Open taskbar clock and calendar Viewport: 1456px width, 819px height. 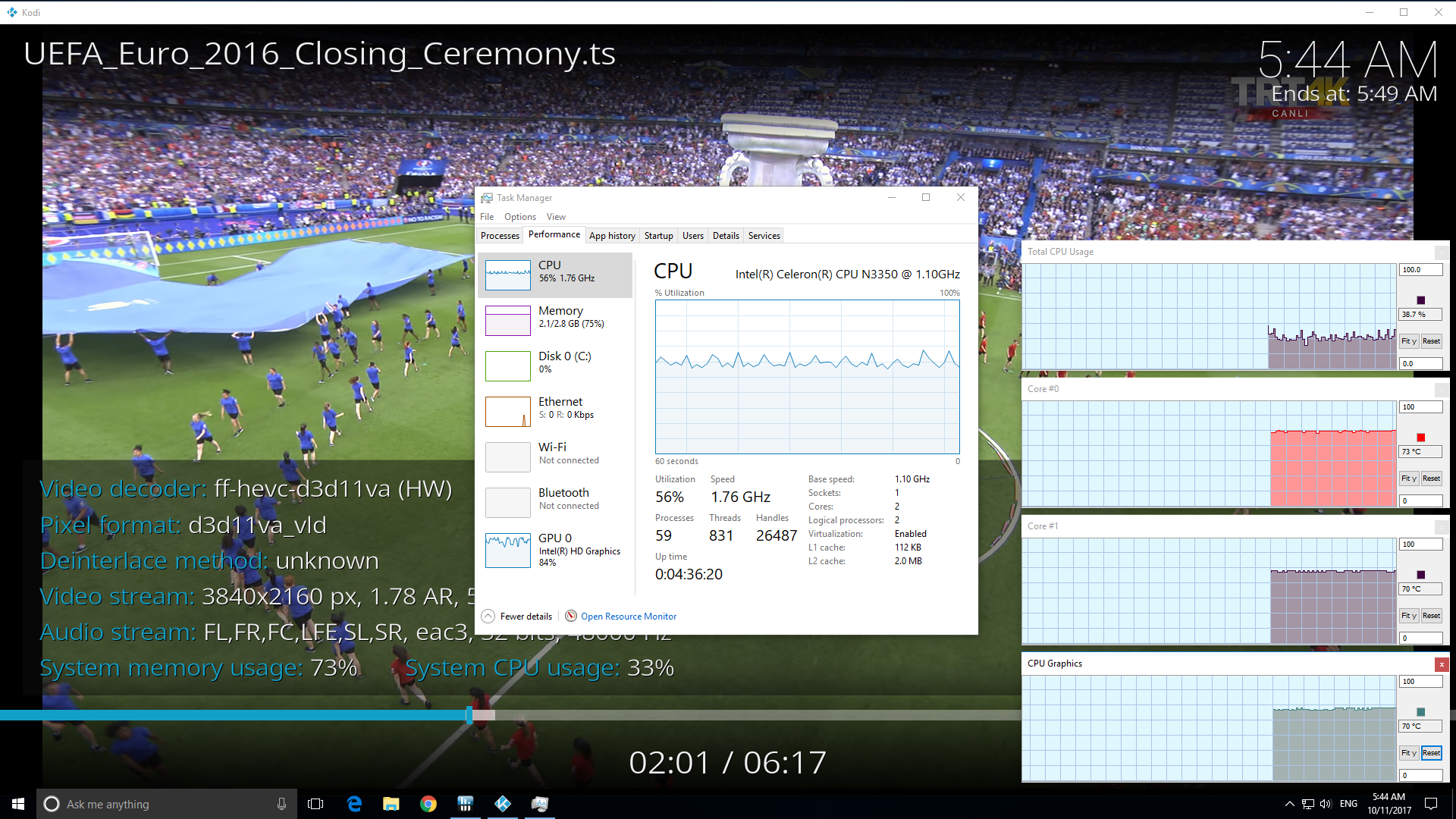(x=1389, y=804)
